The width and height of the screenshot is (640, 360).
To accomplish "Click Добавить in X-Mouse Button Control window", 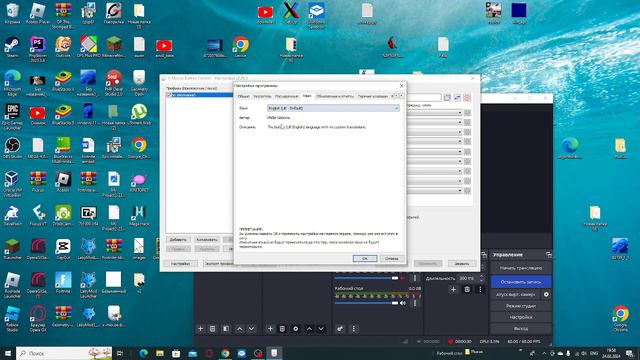I will (x=178, y=240).
